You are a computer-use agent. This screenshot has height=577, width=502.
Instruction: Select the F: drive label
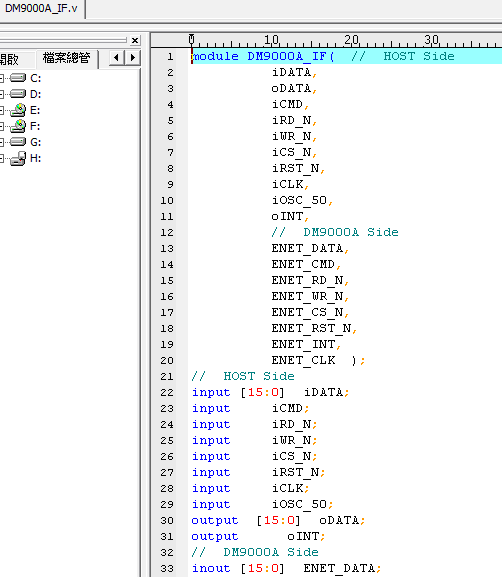(x=35, y=126)
